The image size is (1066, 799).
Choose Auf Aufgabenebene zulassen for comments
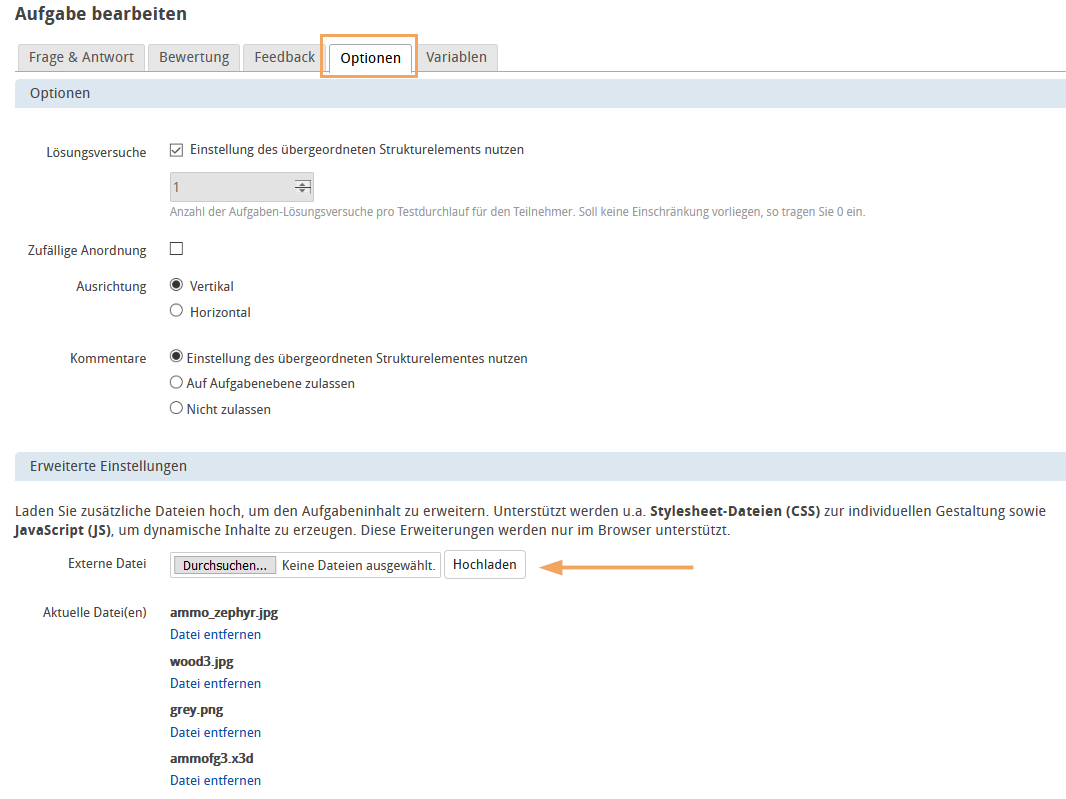[177, 382]
